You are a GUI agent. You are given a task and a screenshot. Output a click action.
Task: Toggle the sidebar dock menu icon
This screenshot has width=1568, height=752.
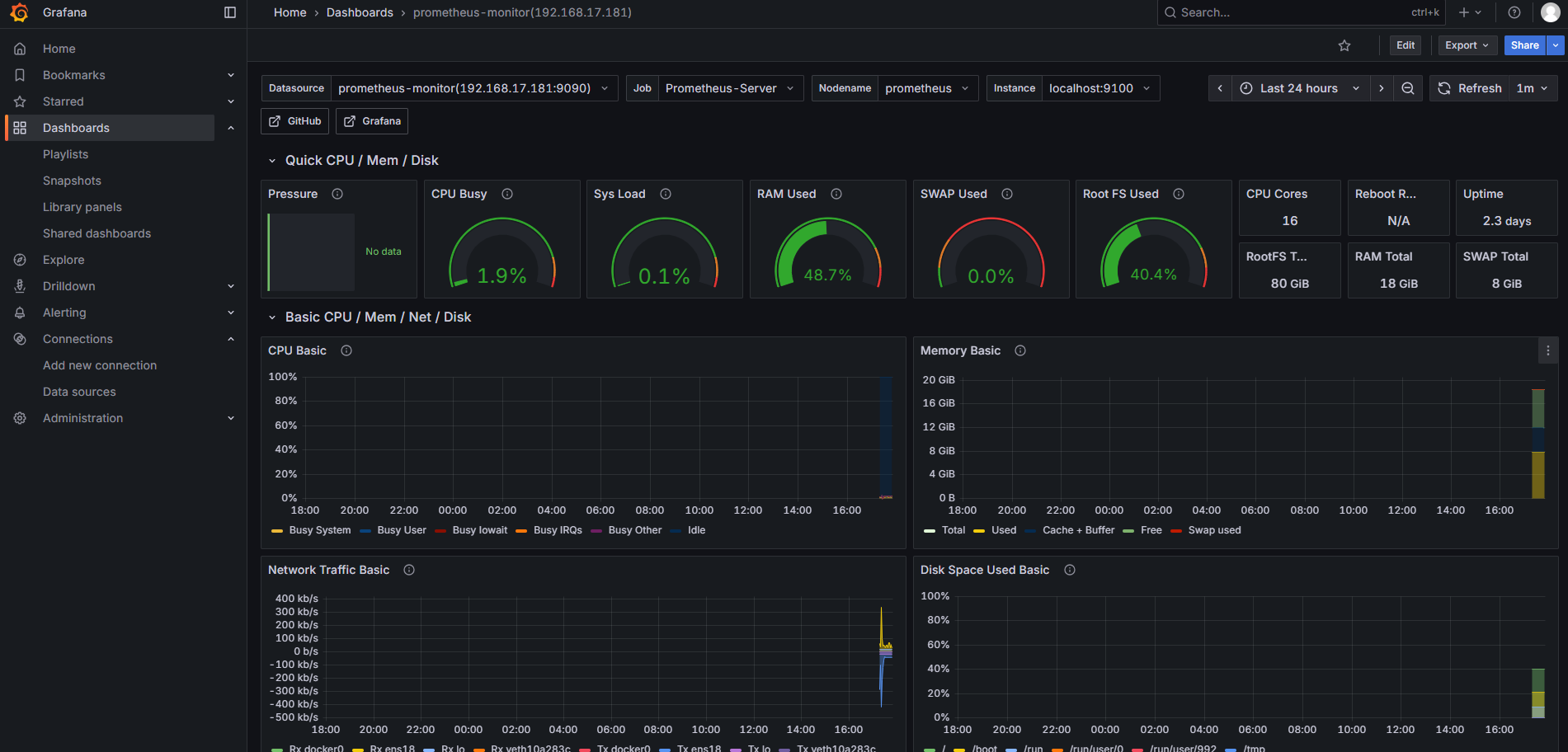coord(230,12)
